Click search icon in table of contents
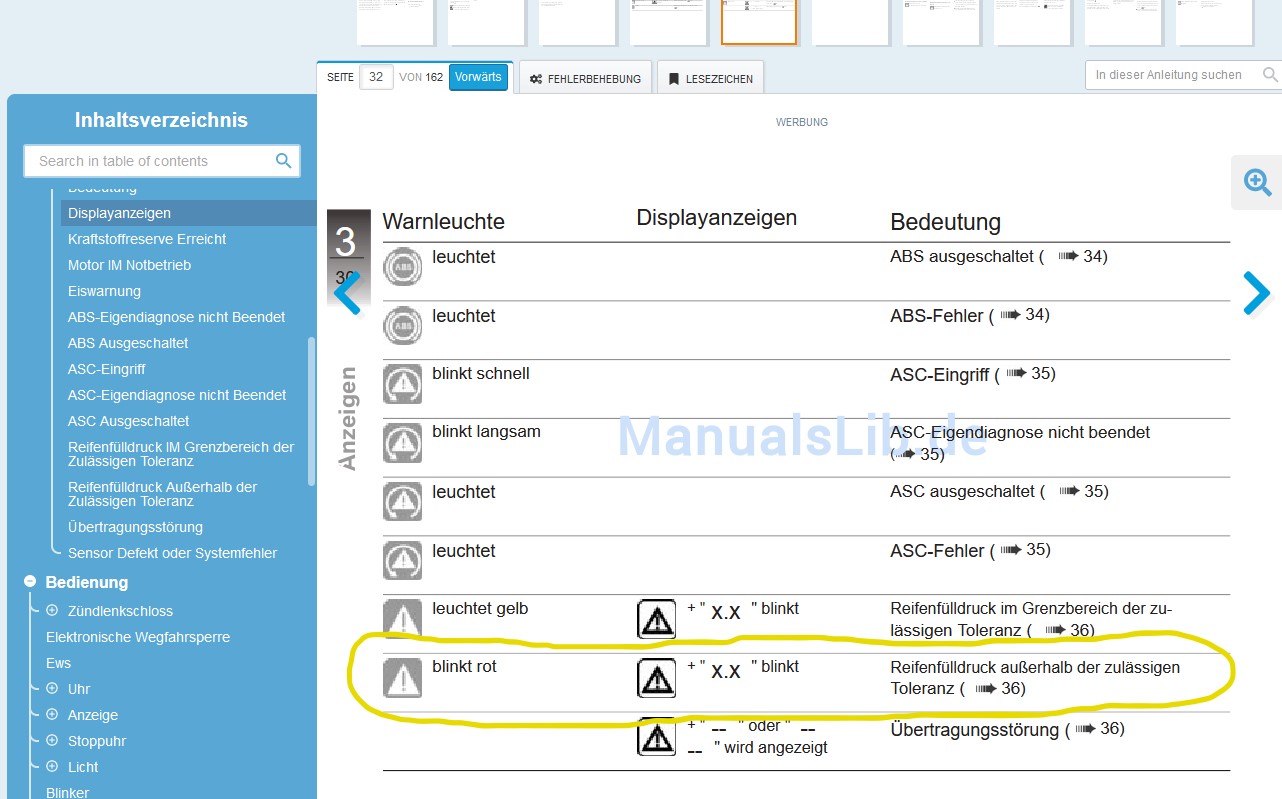Viewport: 1282px width, 799px height. click(x=284, y=161)
